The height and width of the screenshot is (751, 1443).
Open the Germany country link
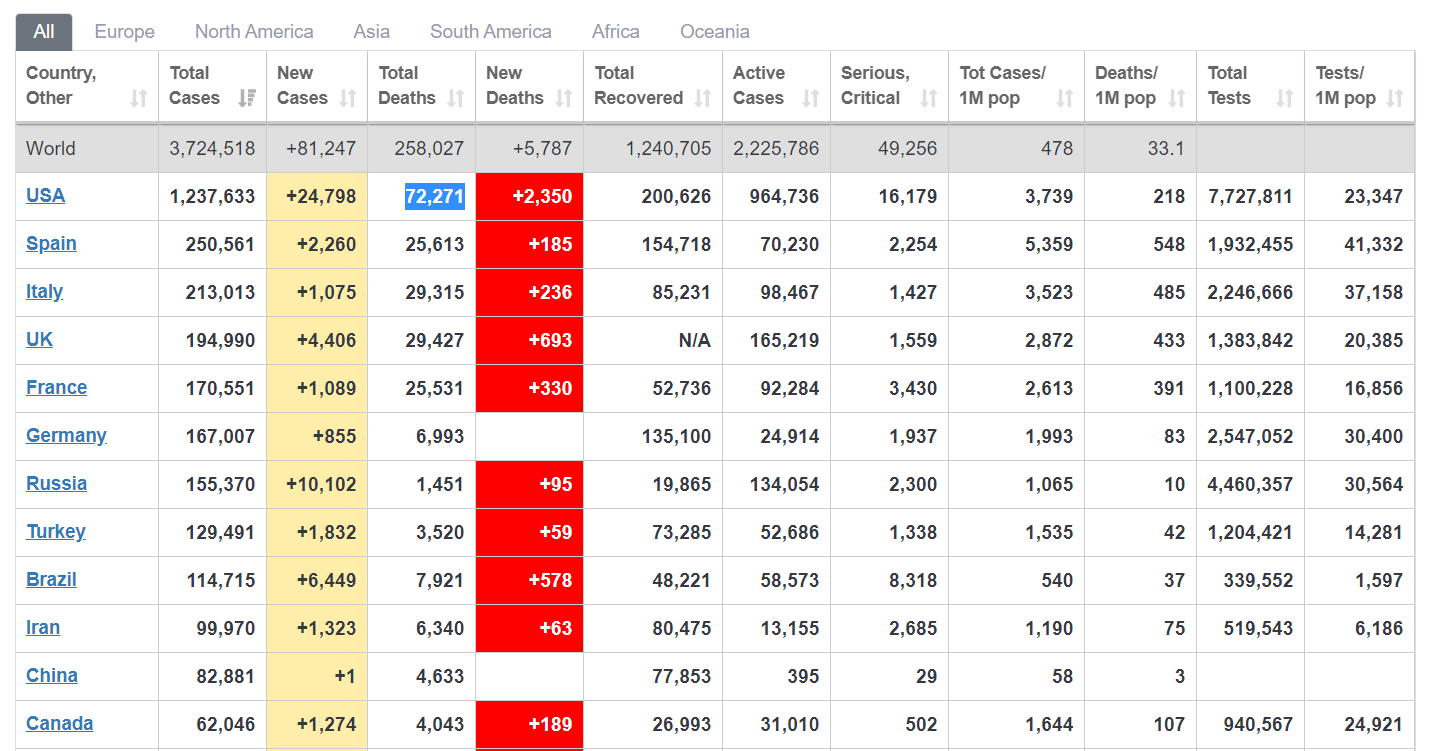click(66, 435)
